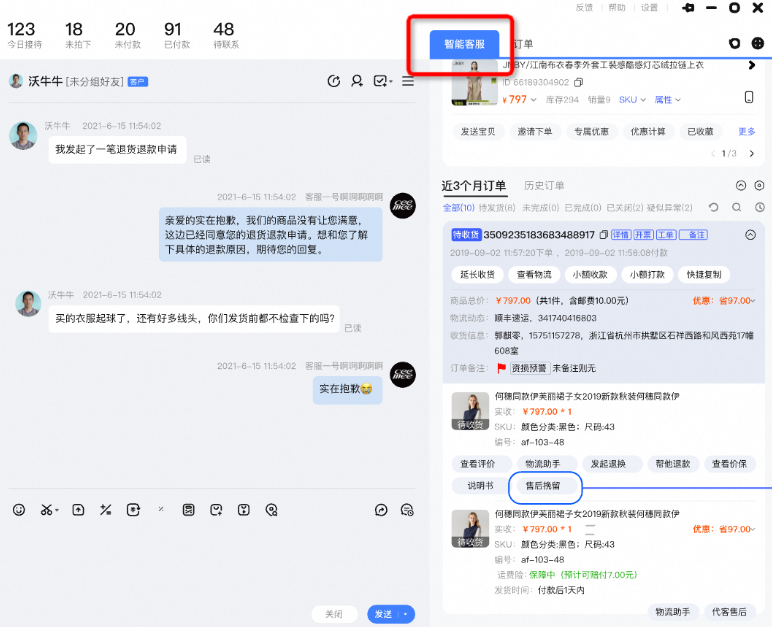Open the three-line menu icon in chat header
The height and width of the screenshot is (627, 772).
coord(408,81)
